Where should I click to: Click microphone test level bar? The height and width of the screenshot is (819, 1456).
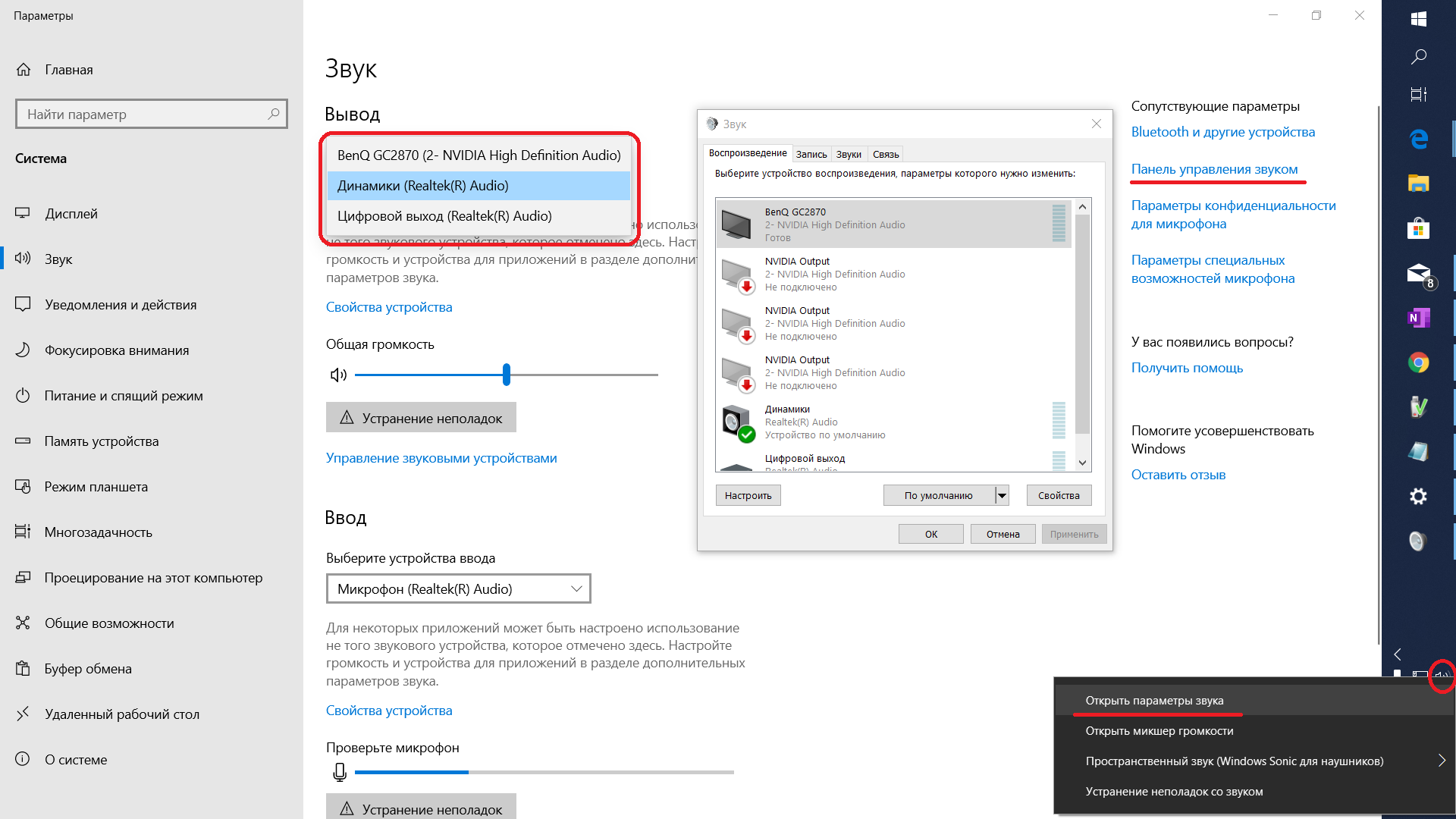tap(544, 772)
